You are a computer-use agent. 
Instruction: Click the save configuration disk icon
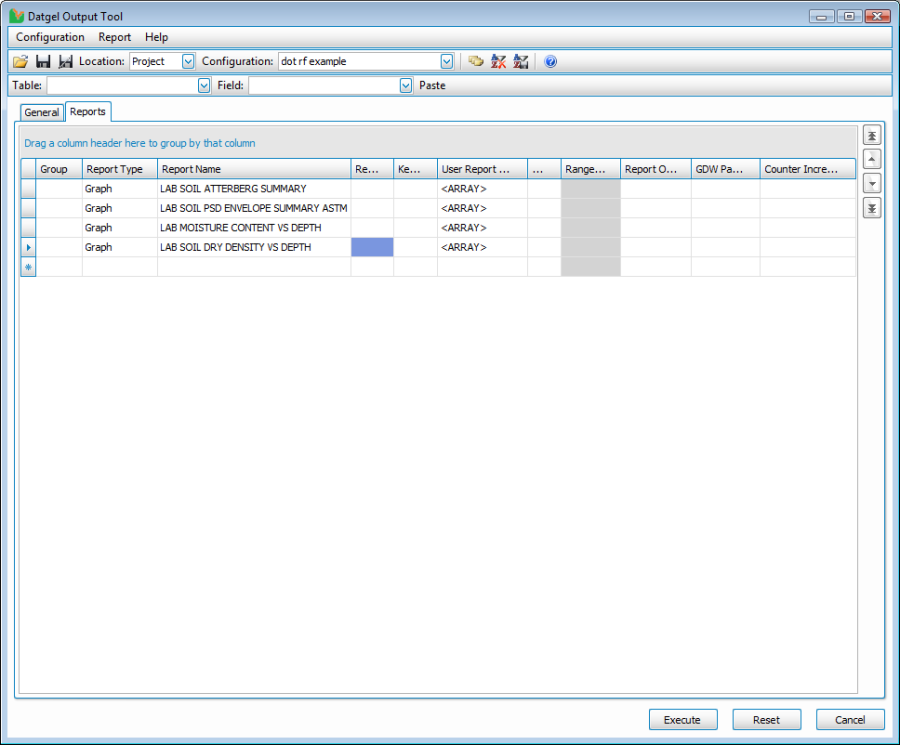43,62
